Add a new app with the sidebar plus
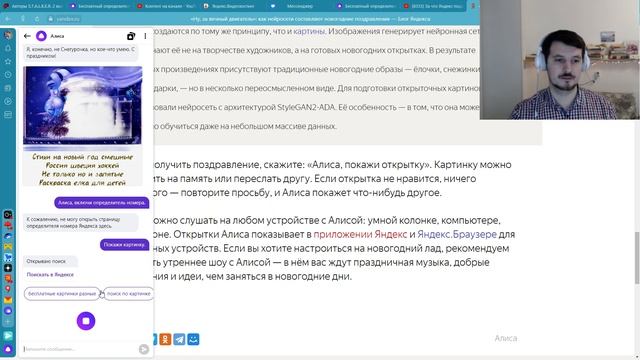Screen dimensions: 640x360 pyautogui.click(x=8, y=322)
